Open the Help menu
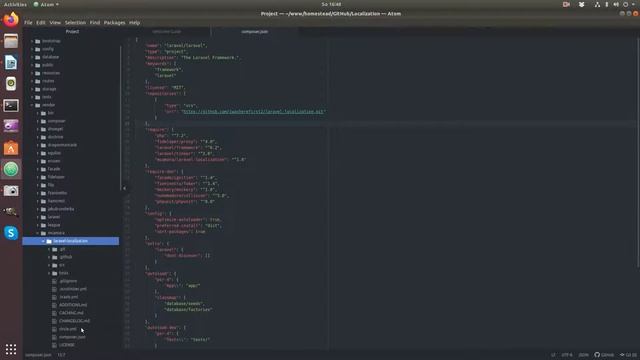The width and height of the screenshot is (640, 360). pyautogui.click(x=134, y=23)
